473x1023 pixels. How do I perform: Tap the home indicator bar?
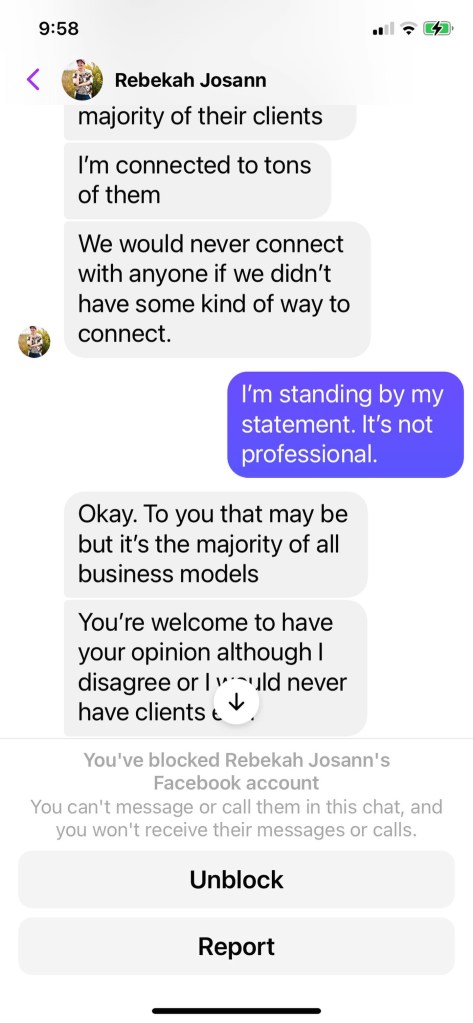(x=236, y=1011)
